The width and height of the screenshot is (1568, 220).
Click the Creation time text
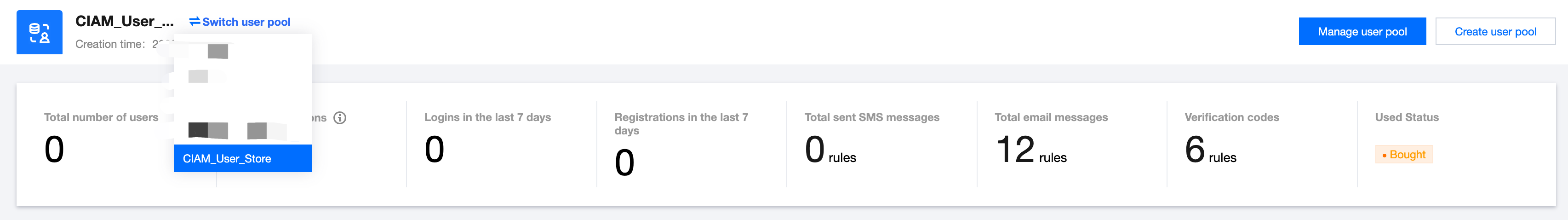(110, 44)
